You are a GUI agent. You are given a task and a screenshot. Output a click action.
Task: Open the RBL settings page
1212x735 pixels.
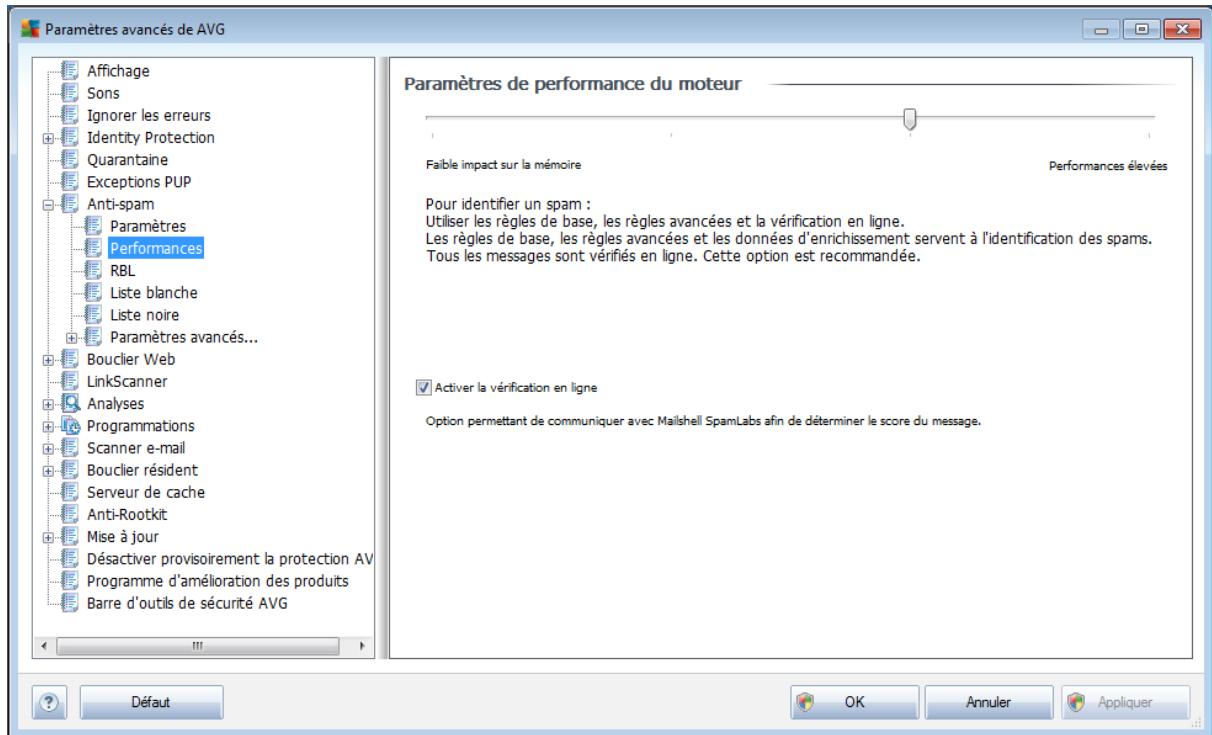tap(124, 270)
